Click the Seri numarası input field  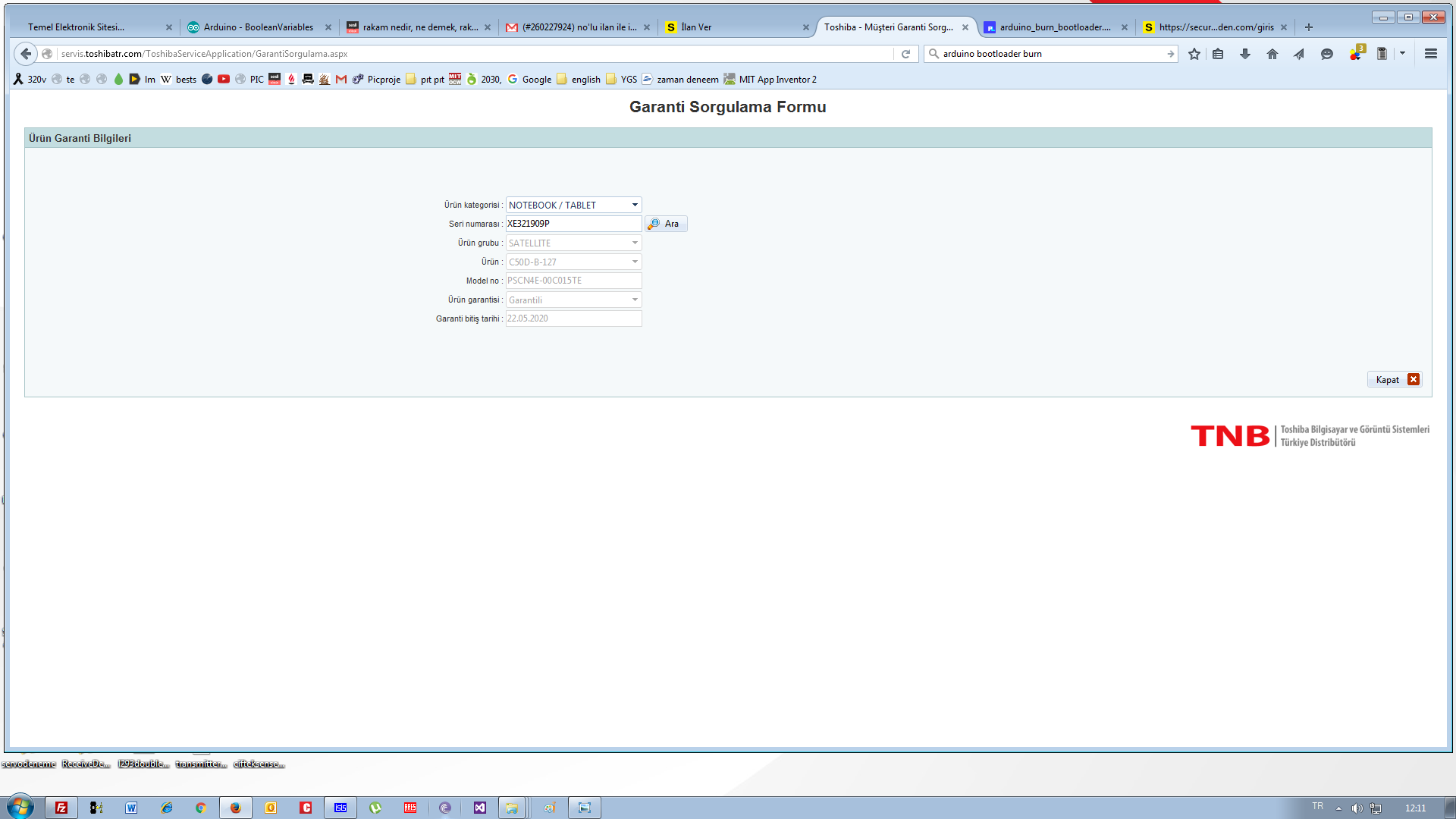point(573,224)
